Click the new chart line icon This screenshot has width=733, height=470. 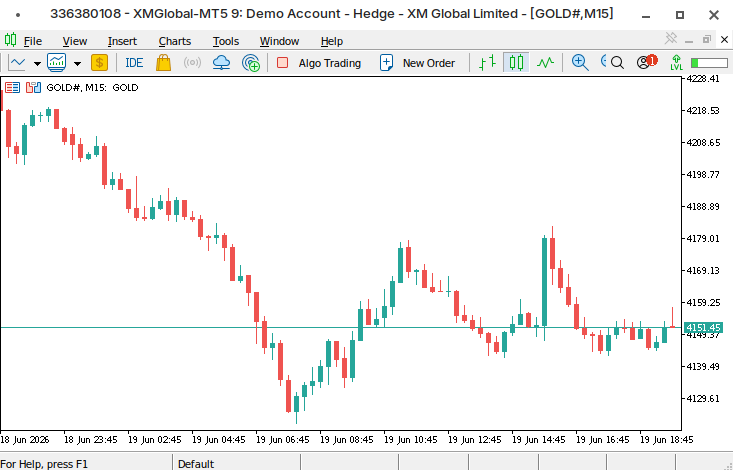coord(17,63)
